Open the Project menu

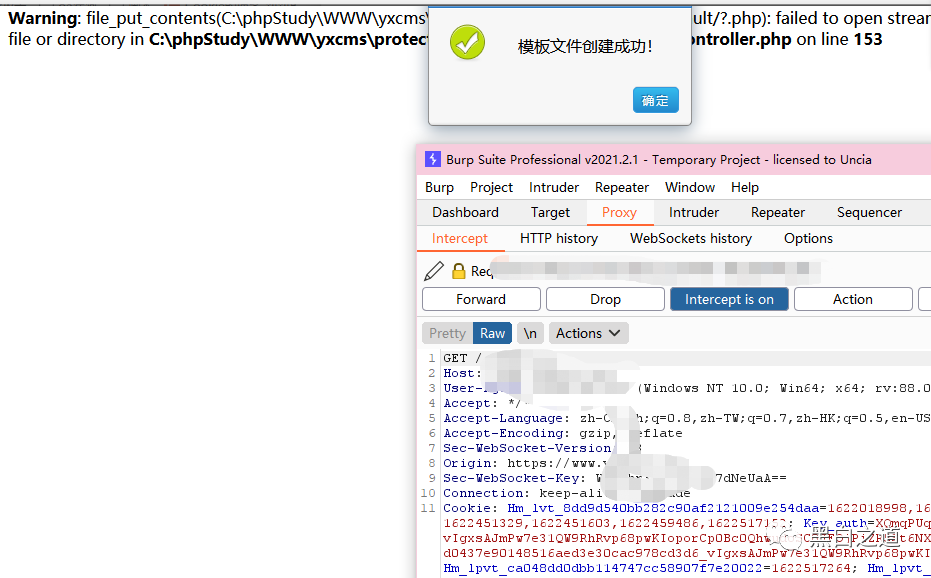click(x=492, y=187)
